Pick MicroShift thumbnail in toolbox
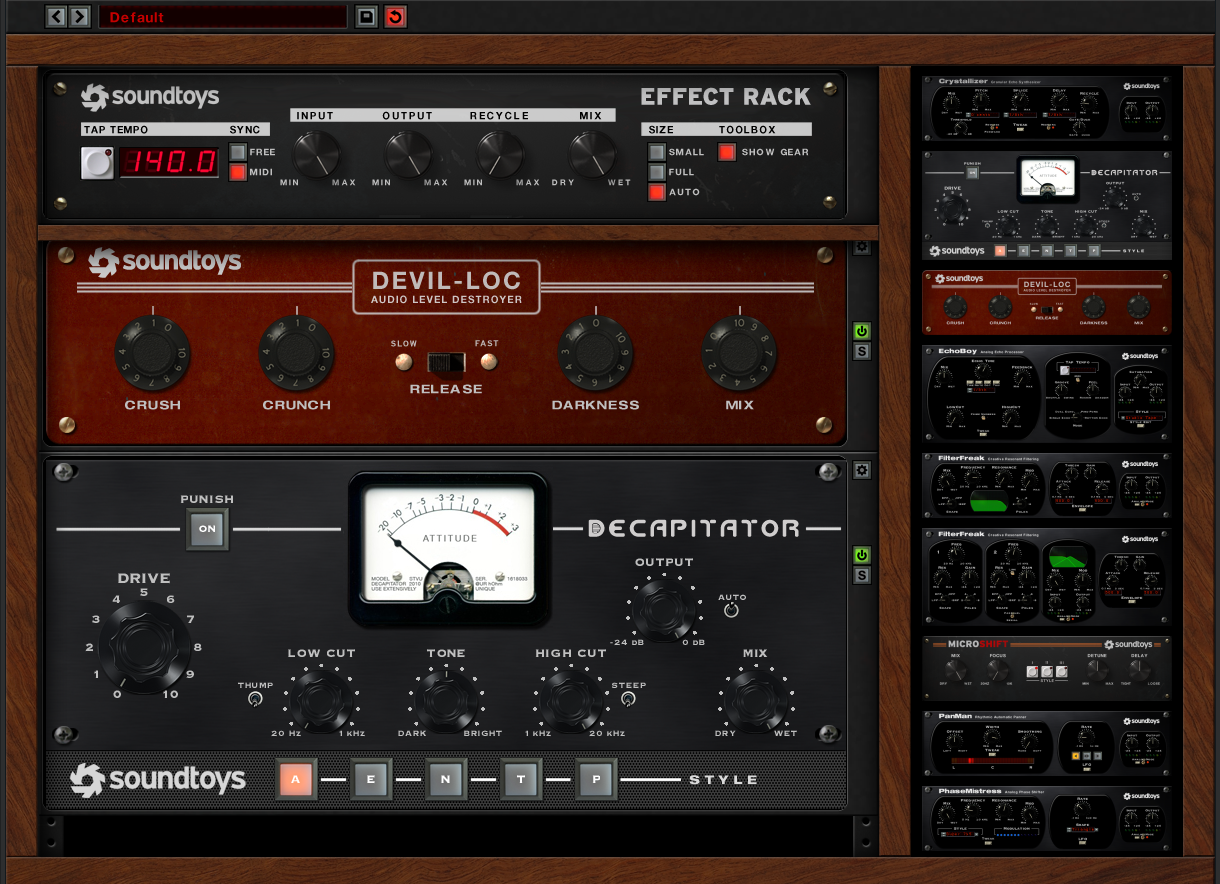The width and height of the screenshot is (1220, 884). (x=1046, y=668)
